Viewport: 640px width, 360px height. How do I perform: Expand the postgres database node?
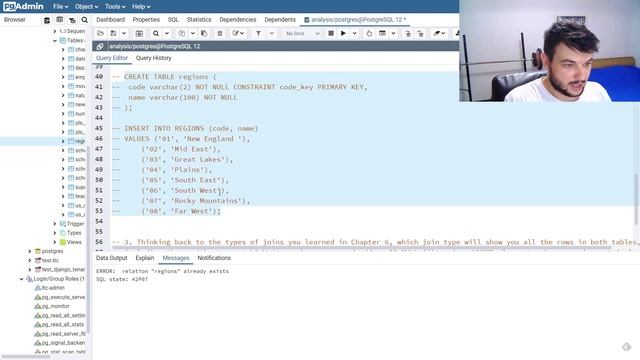[30, 251]
